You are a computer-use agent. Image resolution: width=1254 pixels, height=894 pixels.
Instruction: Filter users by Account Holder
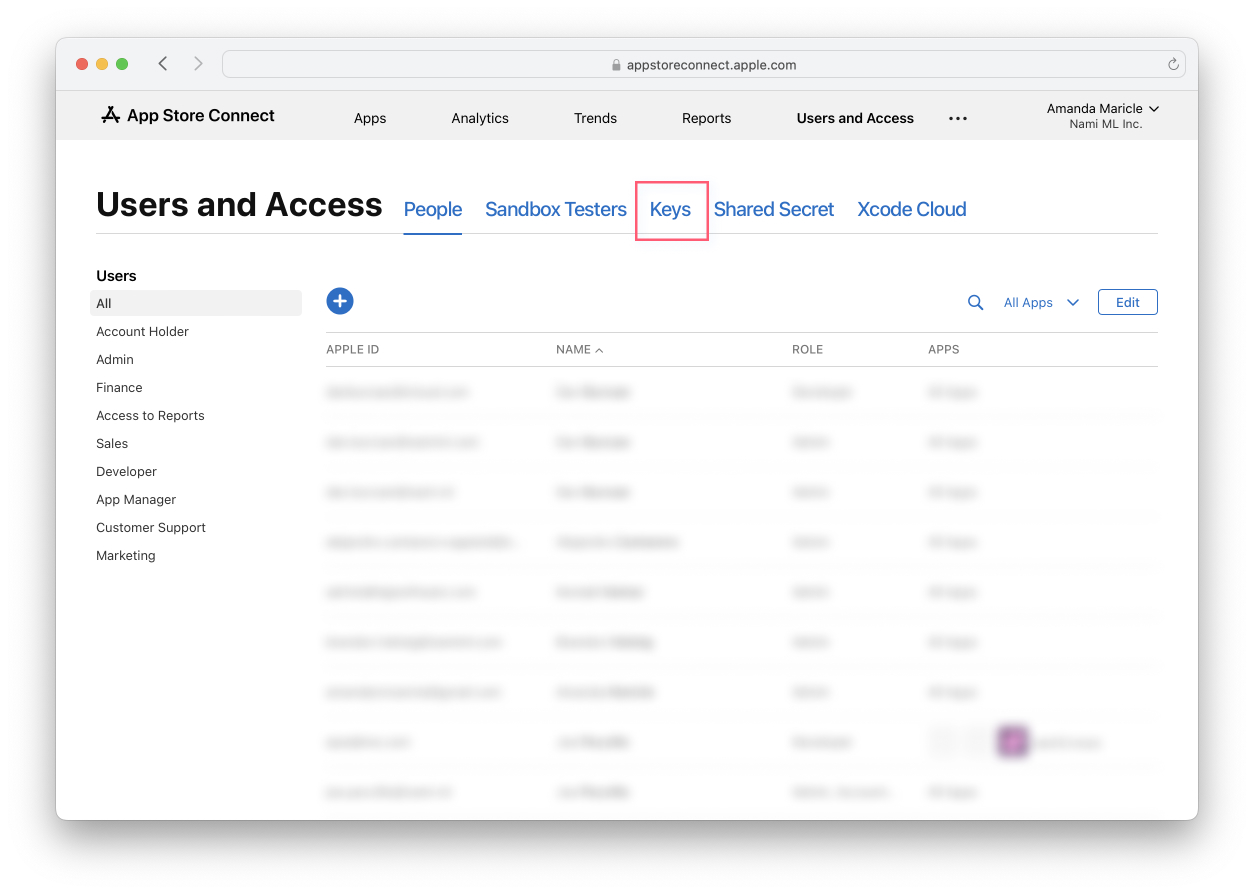click(x=142, y=331)
